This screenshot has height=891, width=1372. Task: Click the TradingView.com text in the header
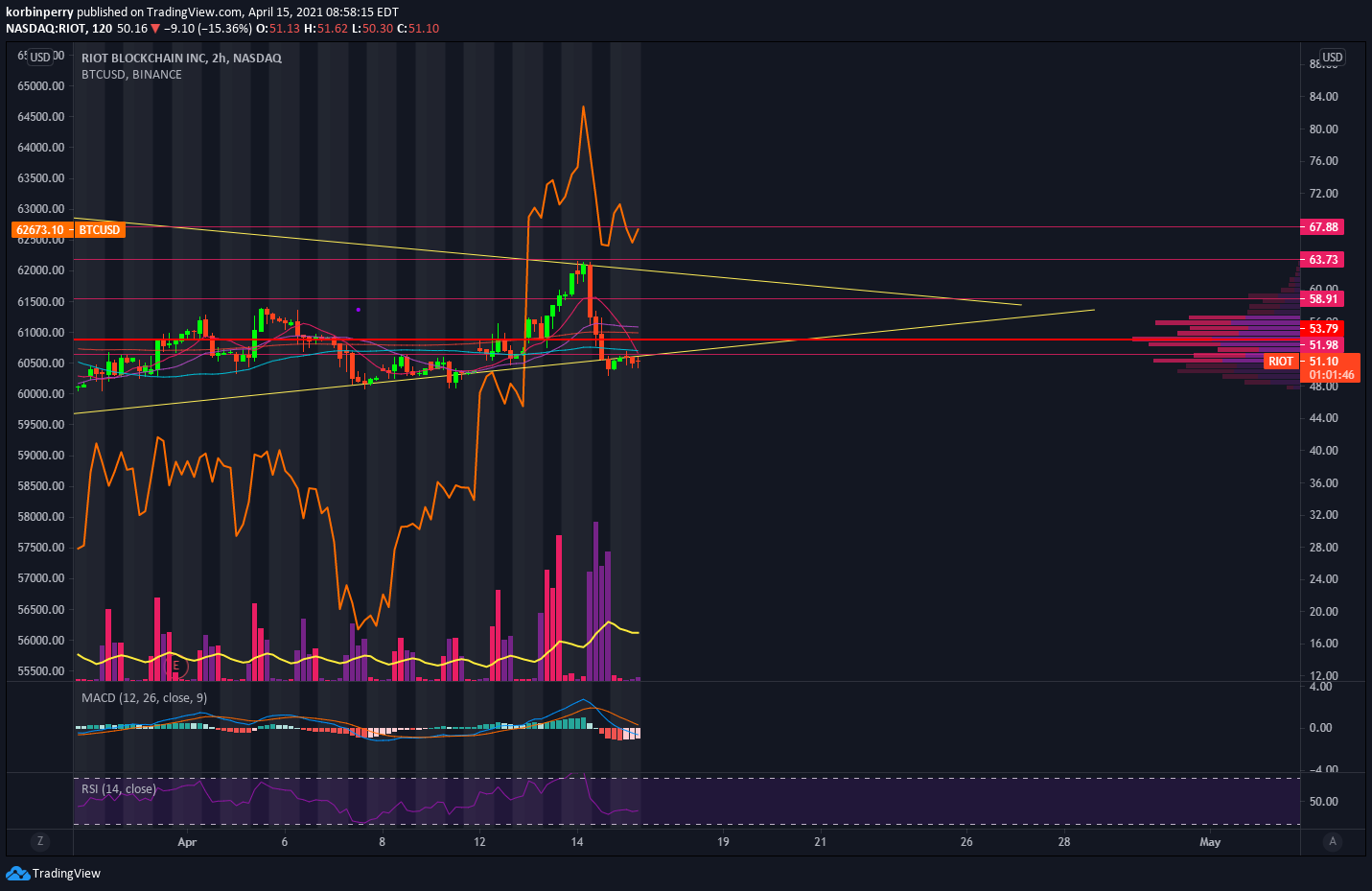[196, 12]
